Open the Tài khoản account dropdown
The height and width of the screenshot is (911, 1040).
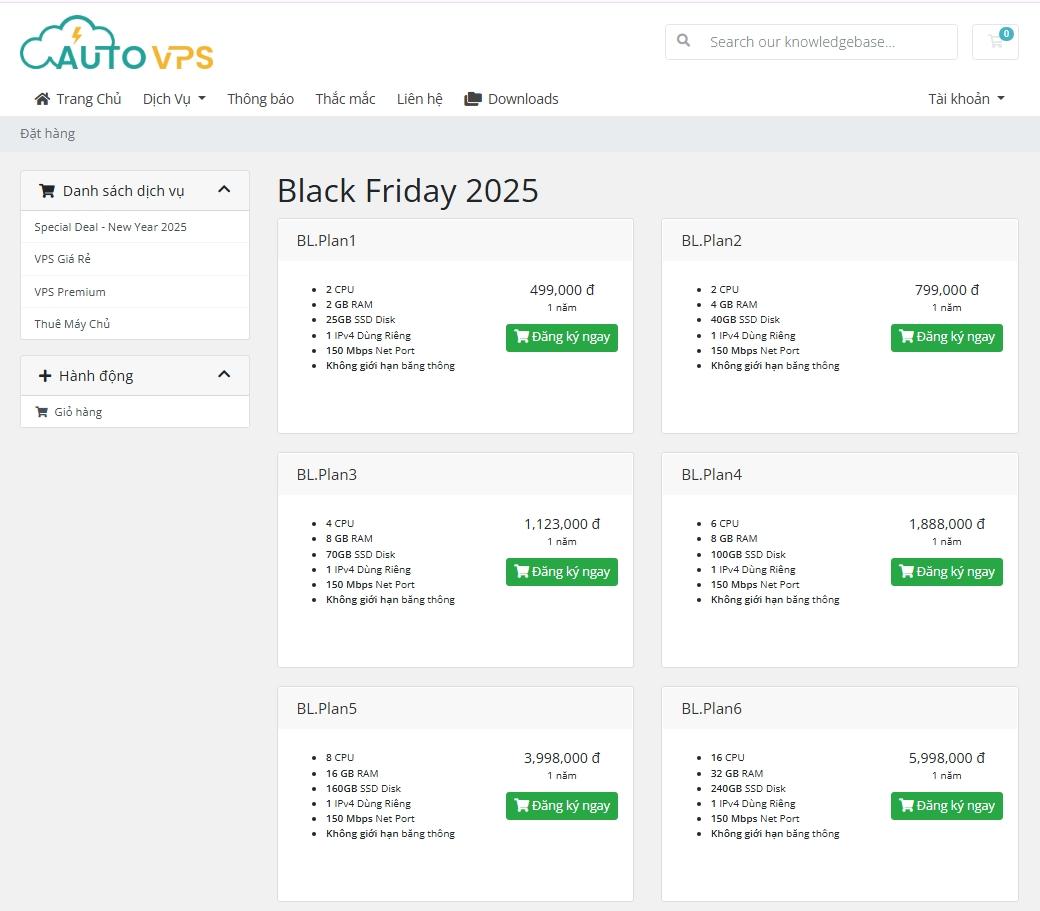click(966, 98)
